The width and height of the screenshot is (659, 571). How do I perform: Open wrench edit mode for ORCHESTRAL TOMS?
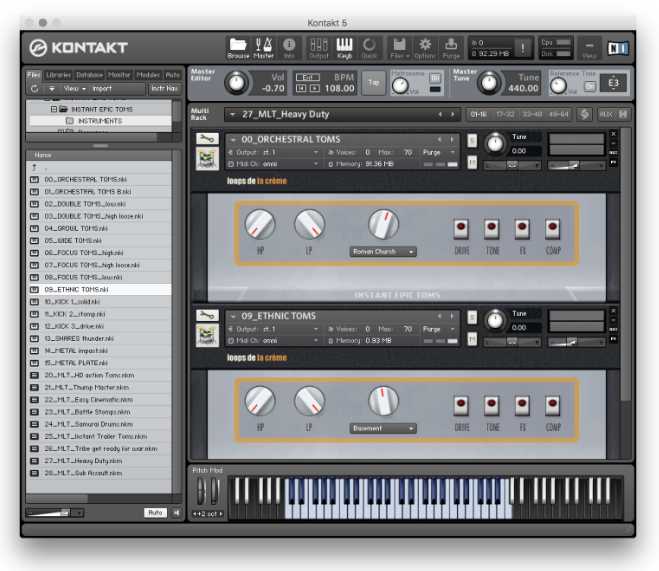(x=207, y=139)
